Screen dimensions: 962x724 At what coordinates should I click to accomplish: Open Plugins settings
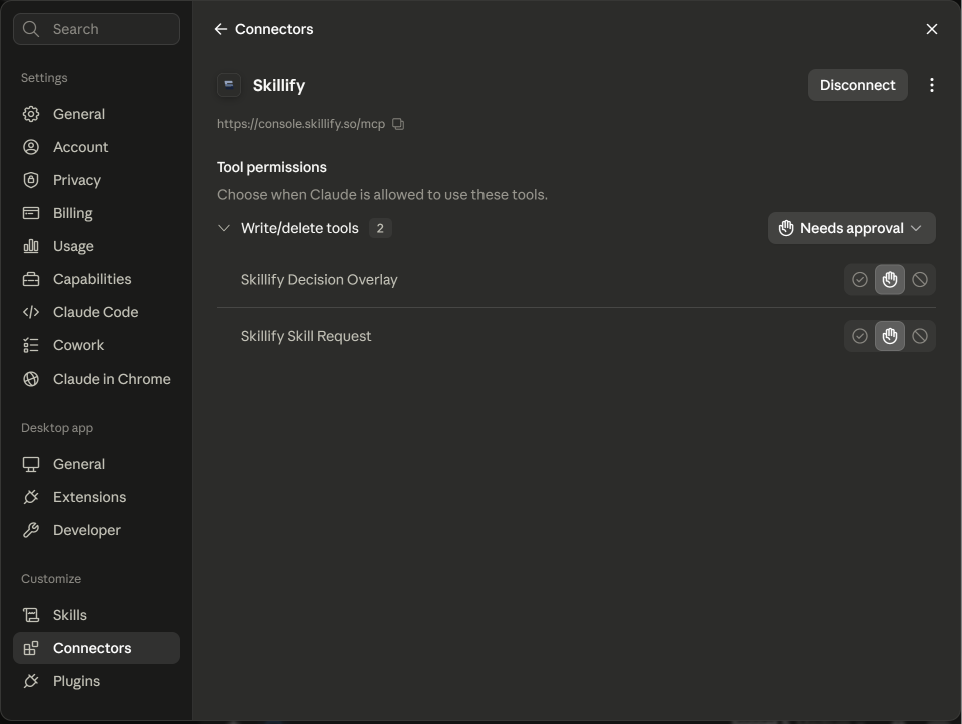point(96,681)
